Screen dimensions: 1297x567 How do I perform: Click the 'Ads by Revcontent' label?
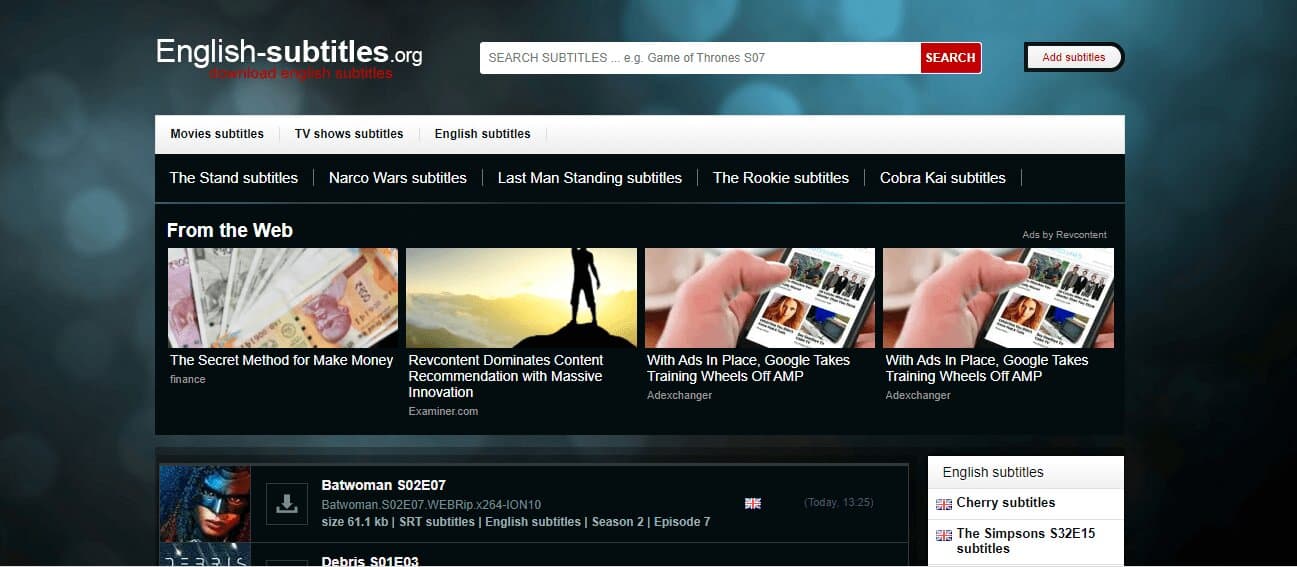[1064, 235]
